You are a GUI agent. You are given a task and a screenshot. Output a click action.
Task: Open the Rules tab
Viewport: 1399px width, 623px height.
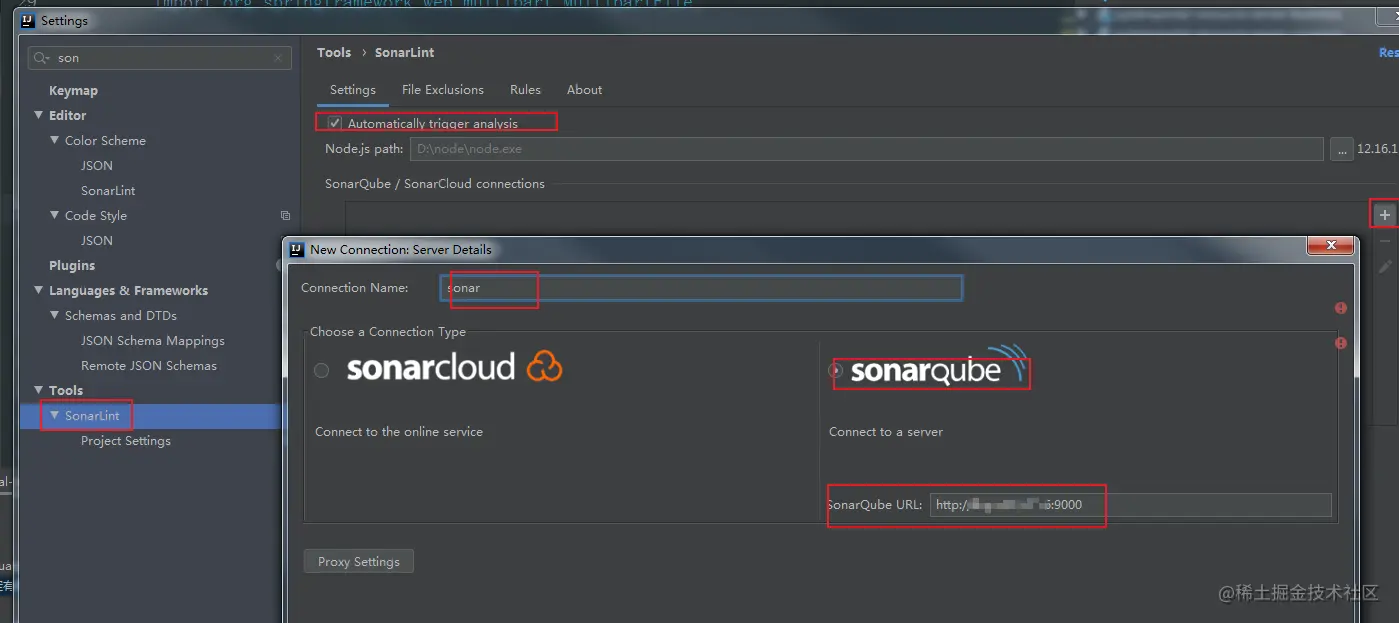click(525, 89)
